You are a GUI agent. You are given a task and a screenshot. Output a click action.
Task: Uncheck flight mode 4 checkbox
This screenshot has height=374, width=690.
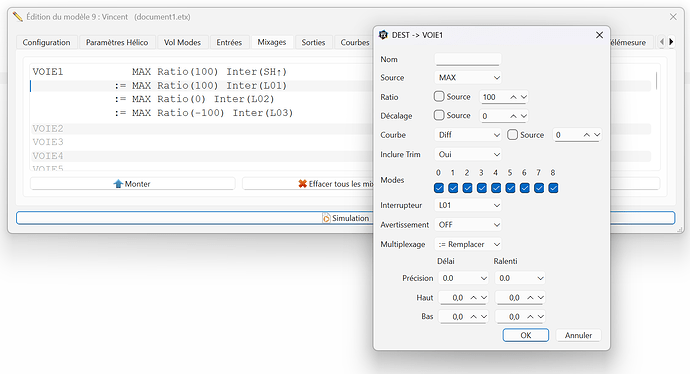pyautogui.click(x=496, y=188)
